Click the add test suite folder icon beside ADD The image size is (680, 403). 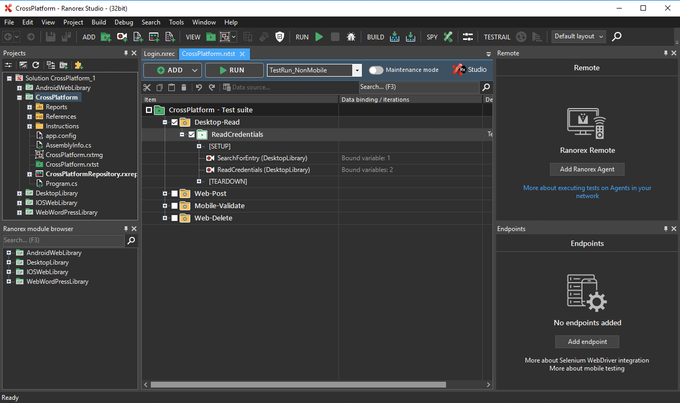pos(105,37)
